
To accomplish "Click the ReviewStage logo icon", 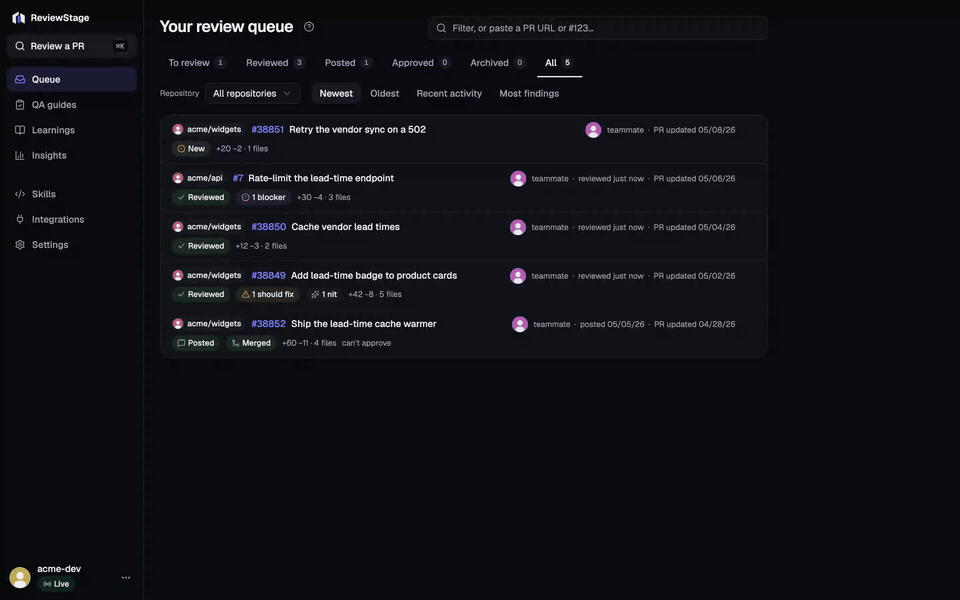I will click(19, 18).
